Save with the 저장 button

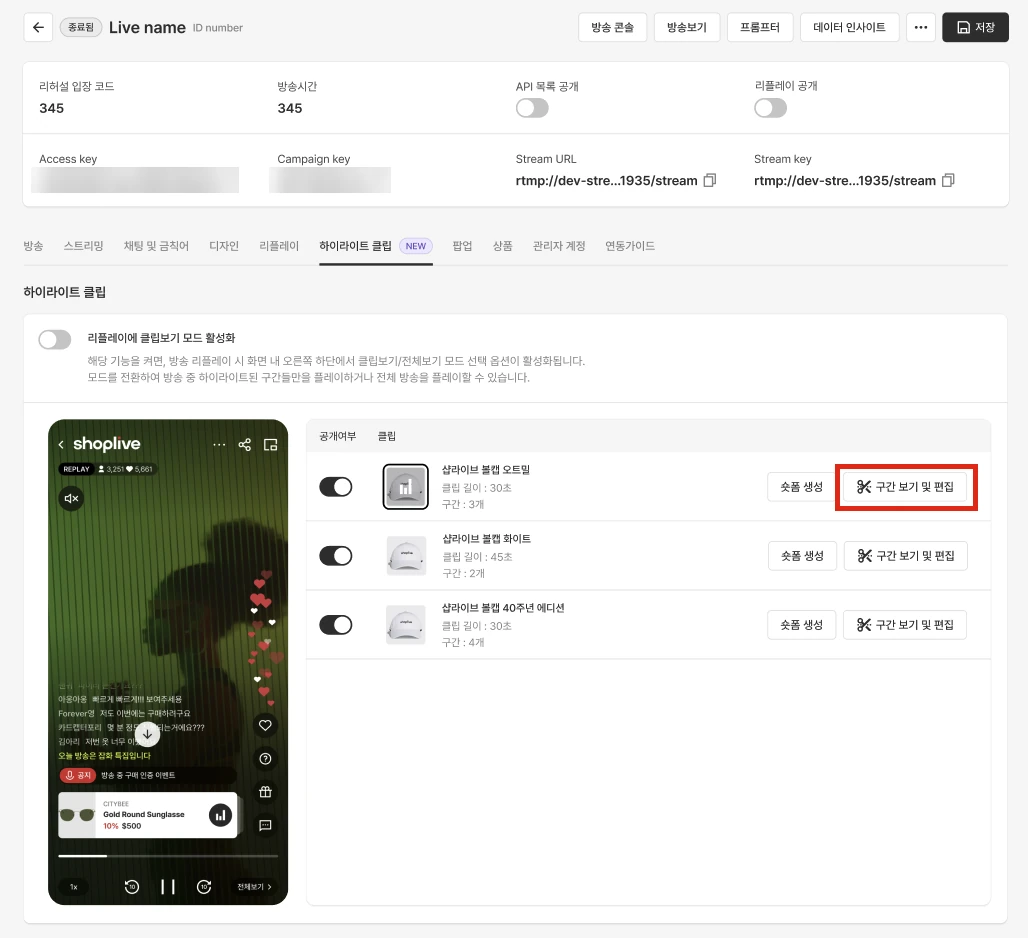pos(975,28)
